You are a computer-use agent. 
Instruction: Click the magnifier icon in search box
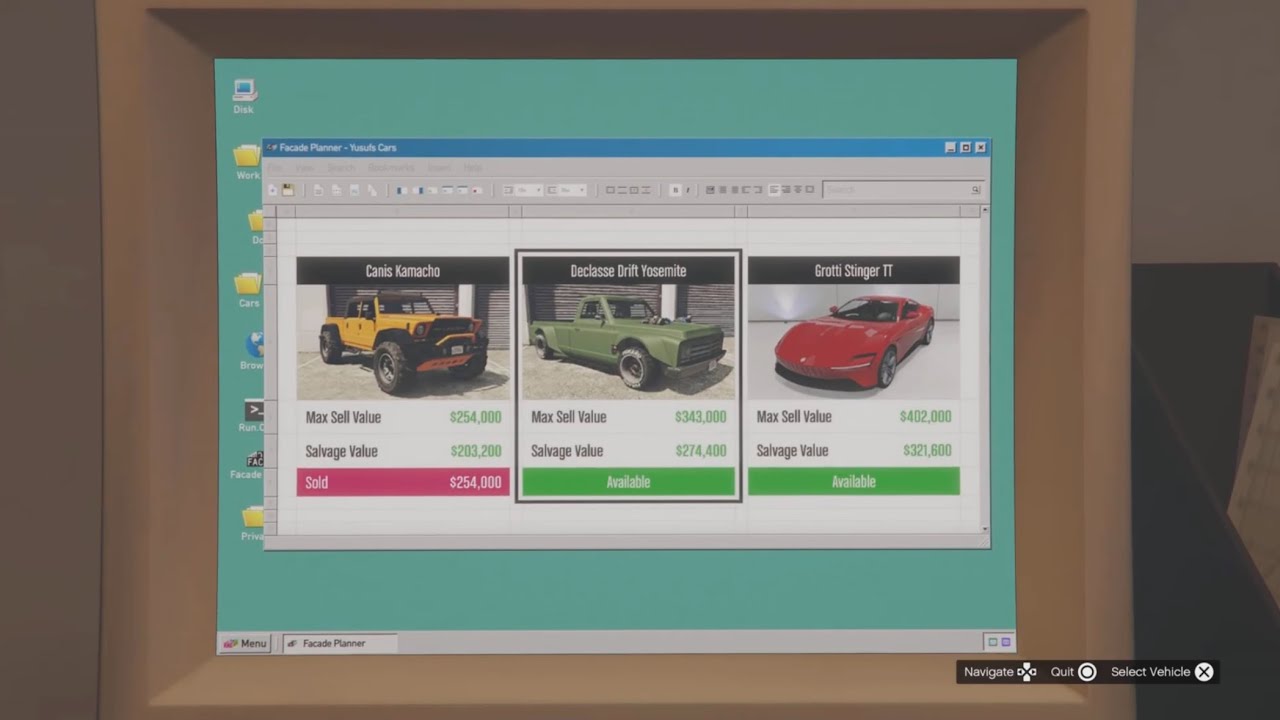(x=975, y=190)
